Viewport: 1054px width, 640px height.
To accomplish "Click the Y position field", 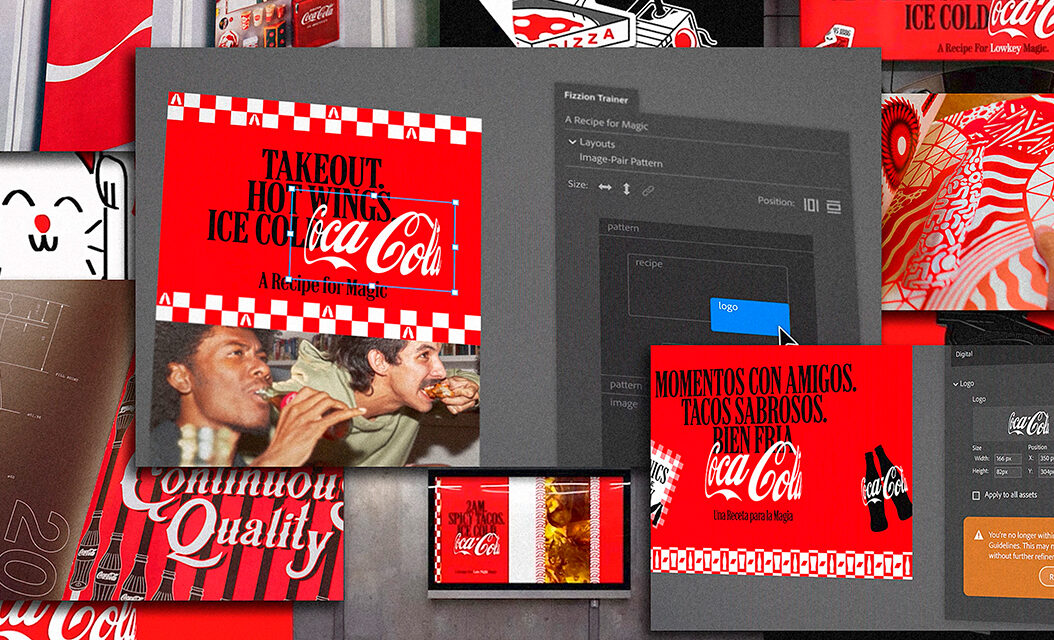I will click(1046, 472).
